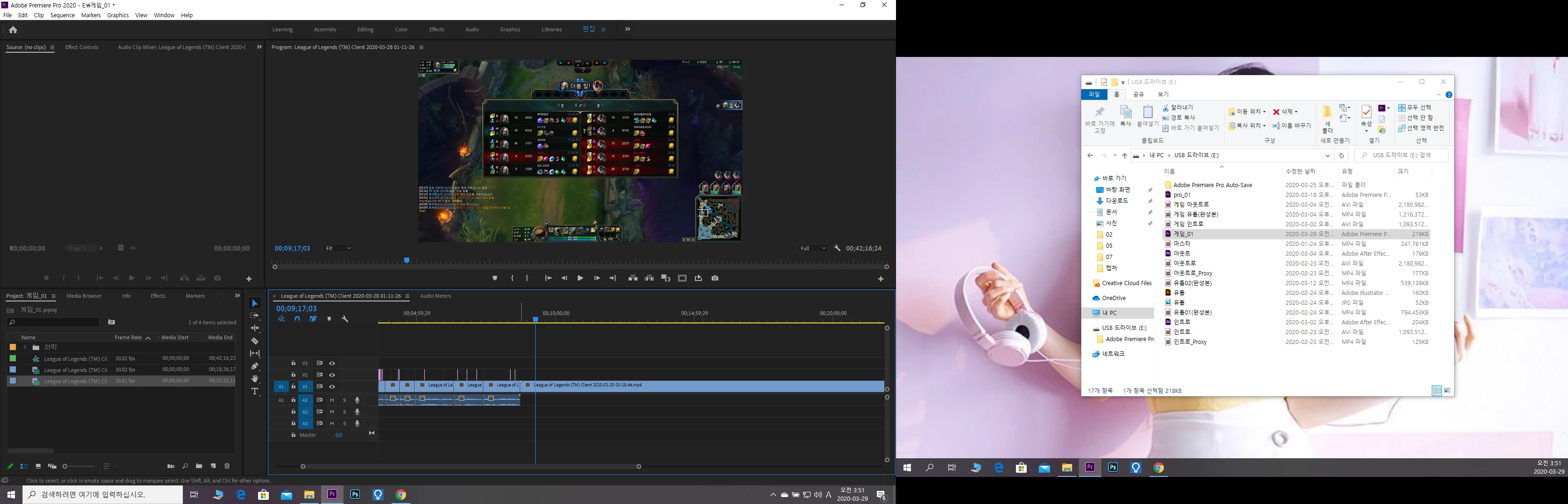The width and height of the screenshot is (1568, 504).
Task: Play the program monitor video
Action: (580, 278)
